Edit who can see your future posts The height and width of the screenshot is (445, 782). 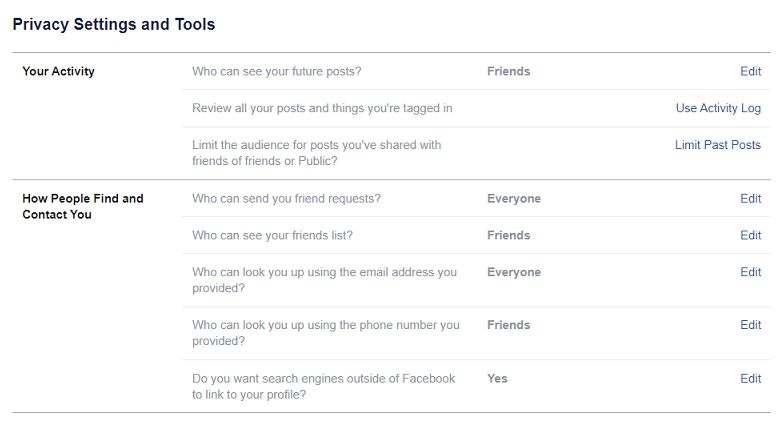pyautogui.click(x=750, y=71)
